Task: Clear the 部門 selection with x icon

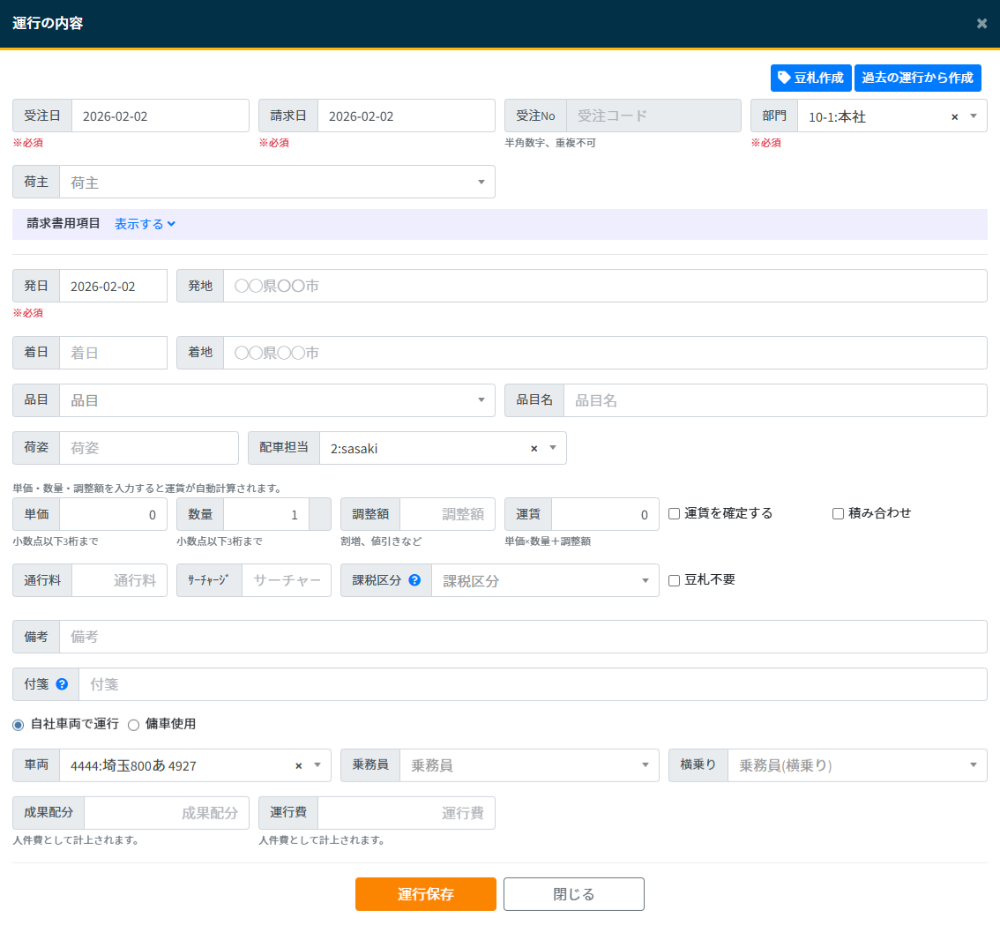Action: (x=954, y=117)
